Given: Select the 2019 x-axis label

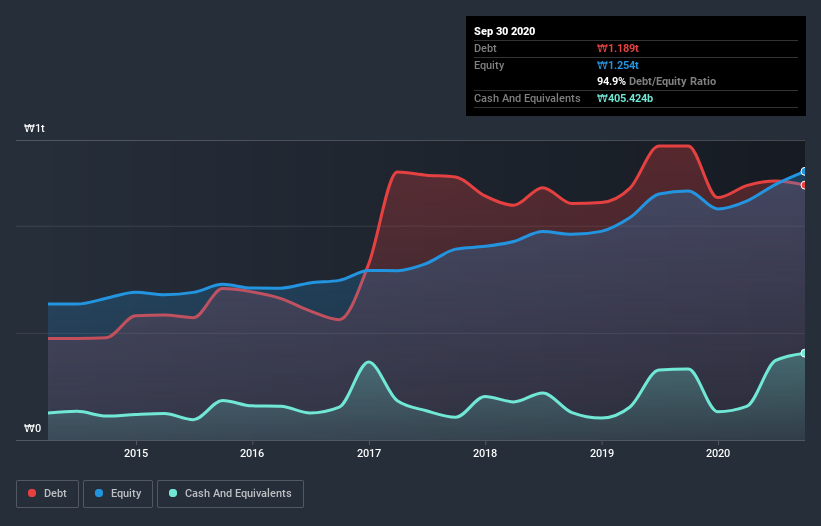Looking at the screenshot, I should [x=602, y=453].
